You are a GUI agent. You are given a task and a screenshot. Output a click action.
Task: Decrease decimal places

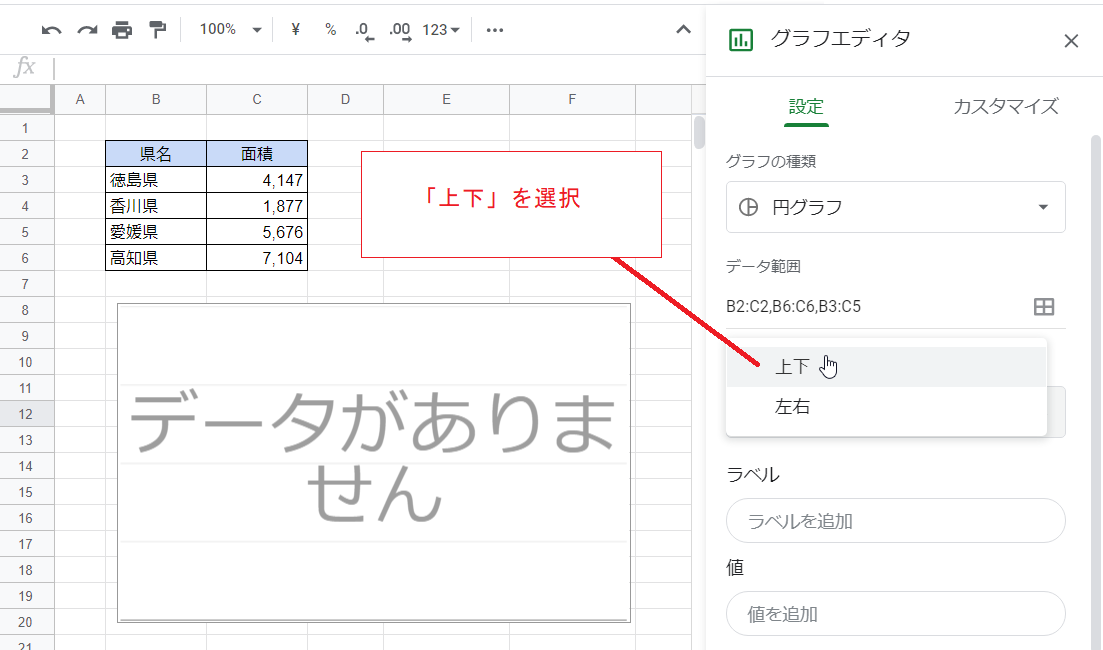coord(364,30)
